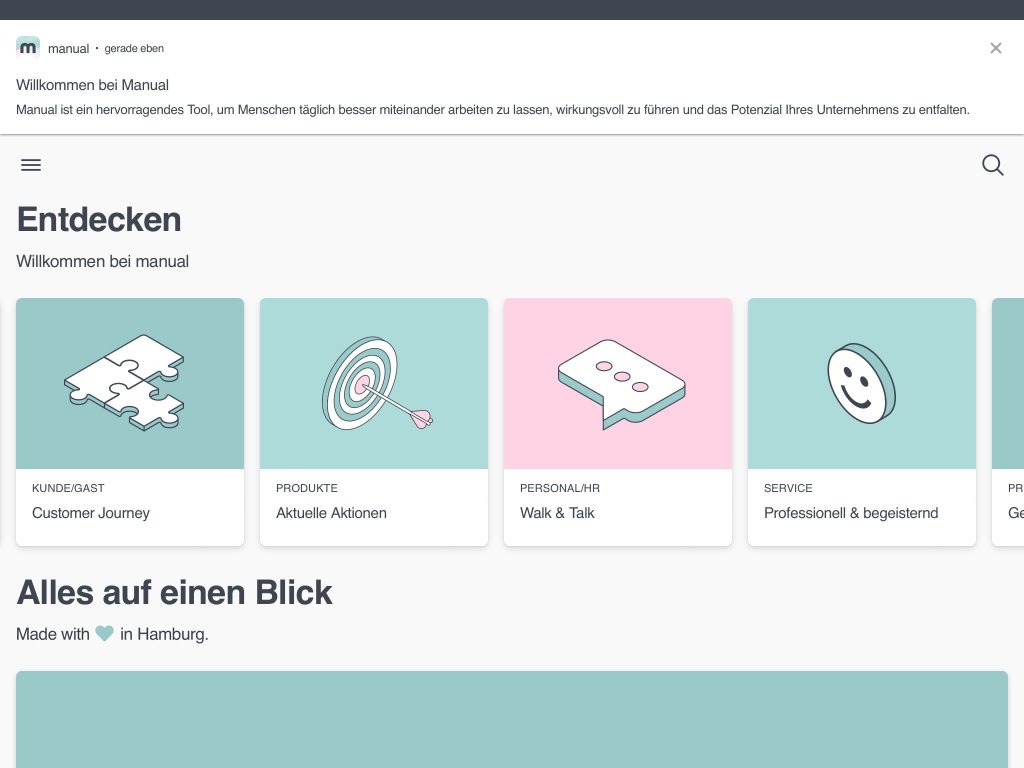1024x768 pixels.
Task: Open the hamburger navigation menu
Action: [x=31, y=165]
